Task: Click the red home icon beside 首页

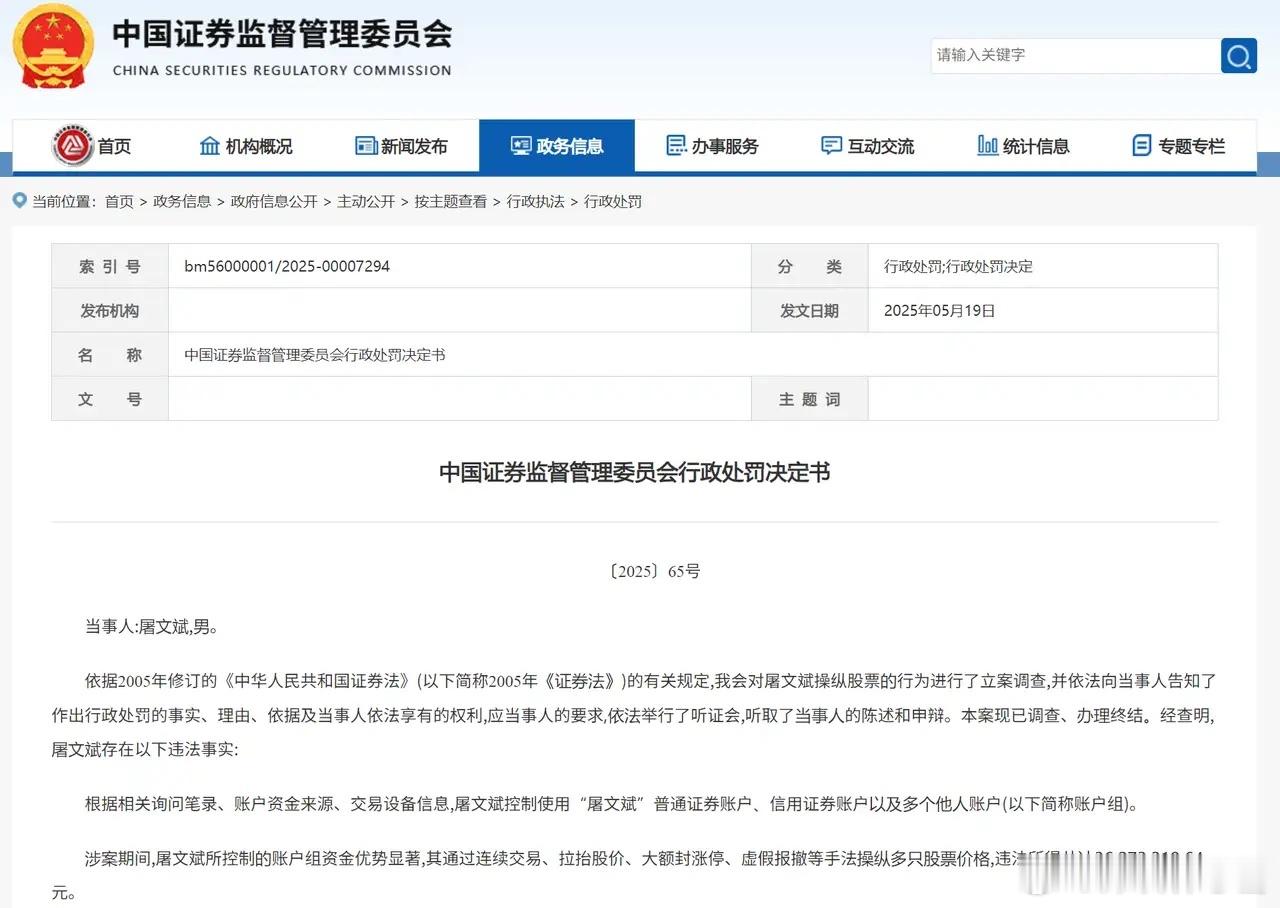Action: [72, 146]
